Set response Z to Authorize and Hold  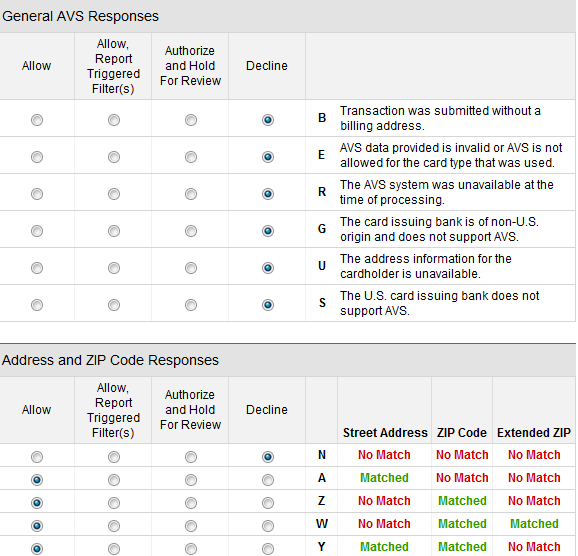[191, 503]
